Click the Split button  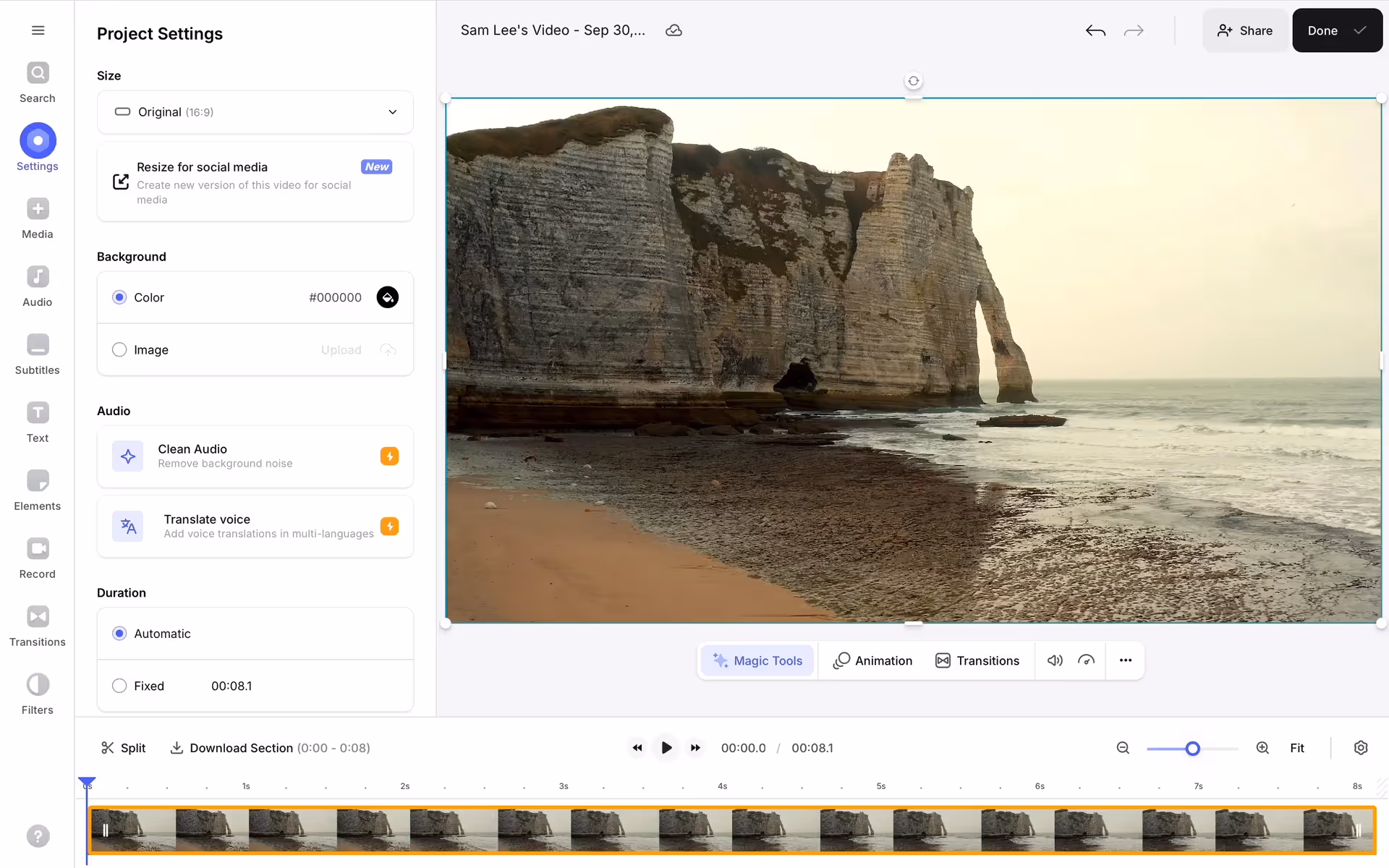point(123,748)
